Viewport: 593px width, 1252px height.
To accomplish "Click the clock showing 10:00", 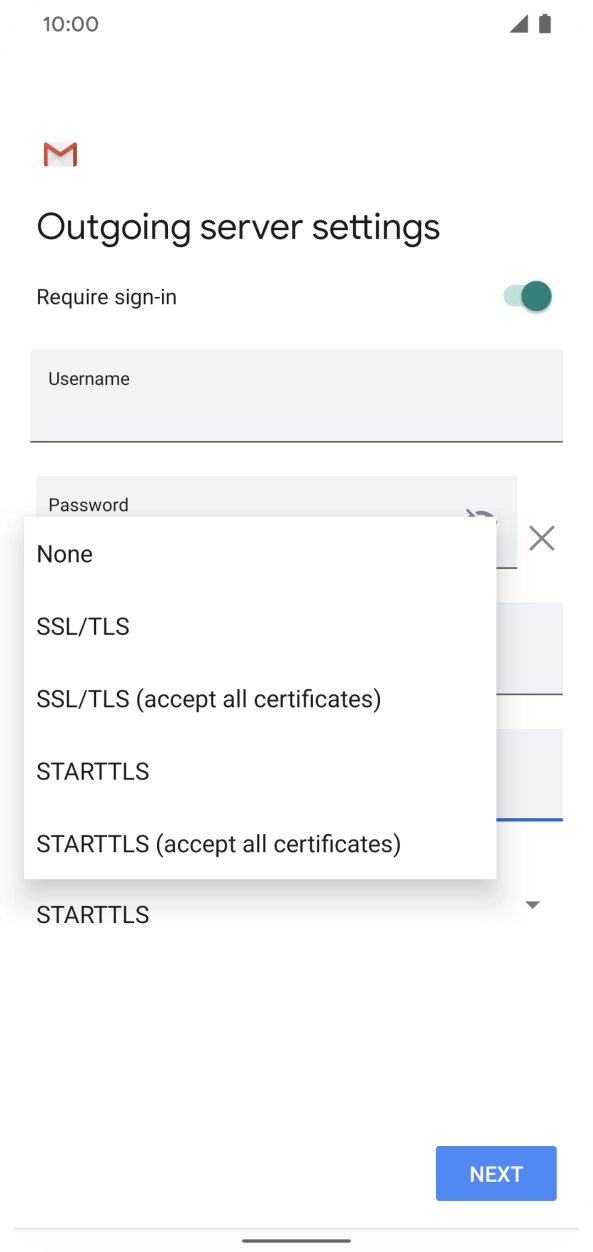I will [x=70, y=23].
